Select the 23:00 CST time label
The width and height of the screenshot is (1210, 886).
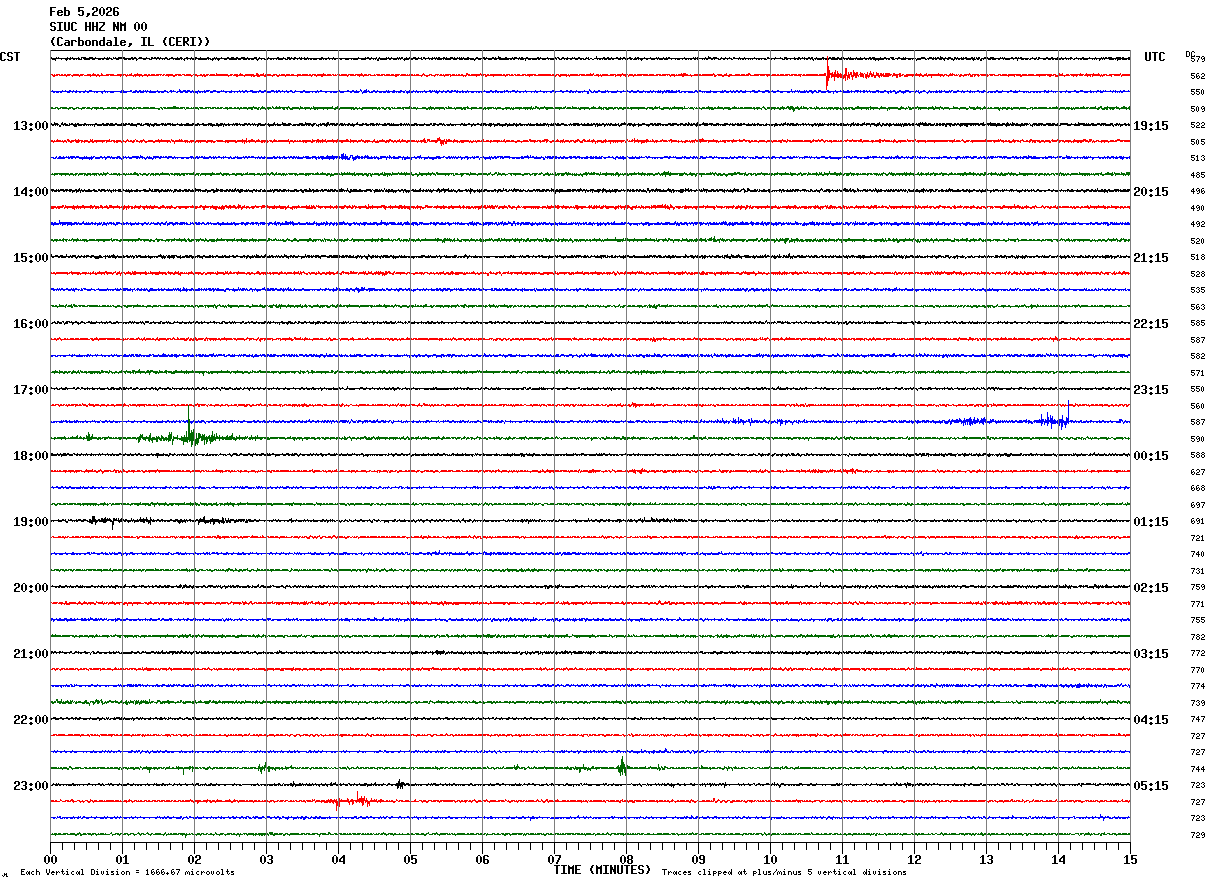tap(30, 786)
